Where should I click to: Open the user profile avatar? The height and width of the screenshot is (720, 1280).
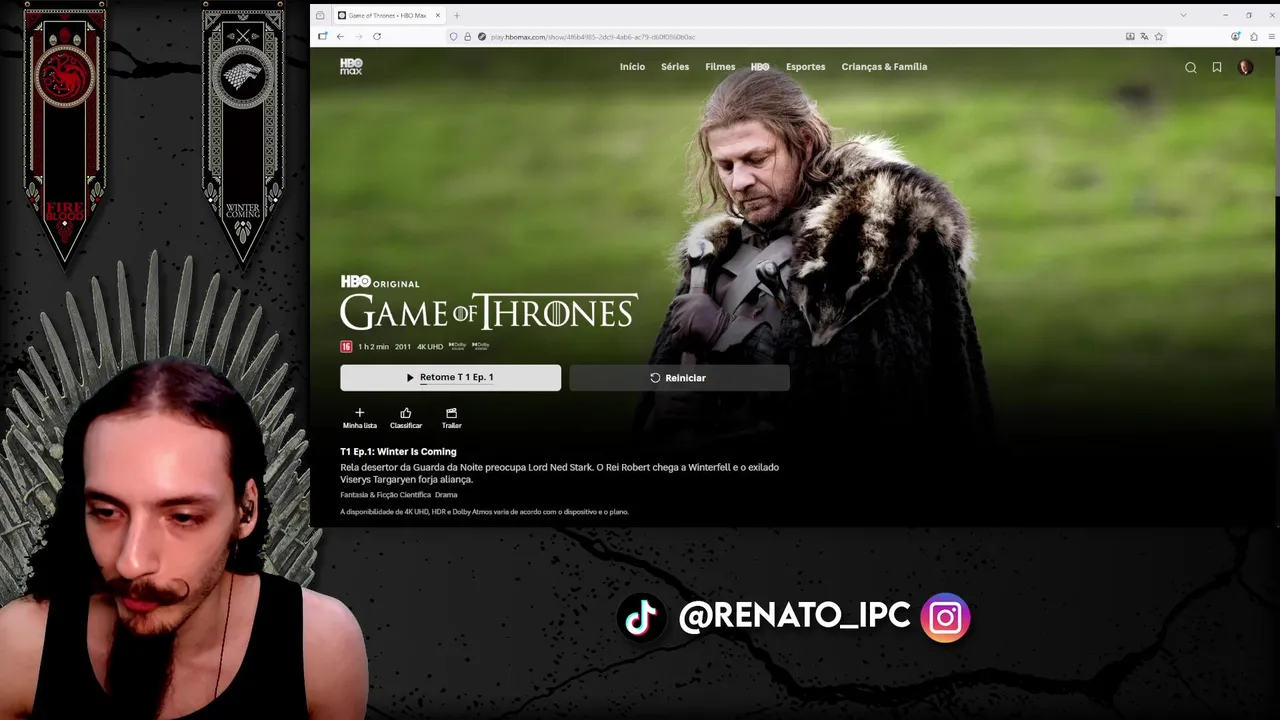(1245, 67)
